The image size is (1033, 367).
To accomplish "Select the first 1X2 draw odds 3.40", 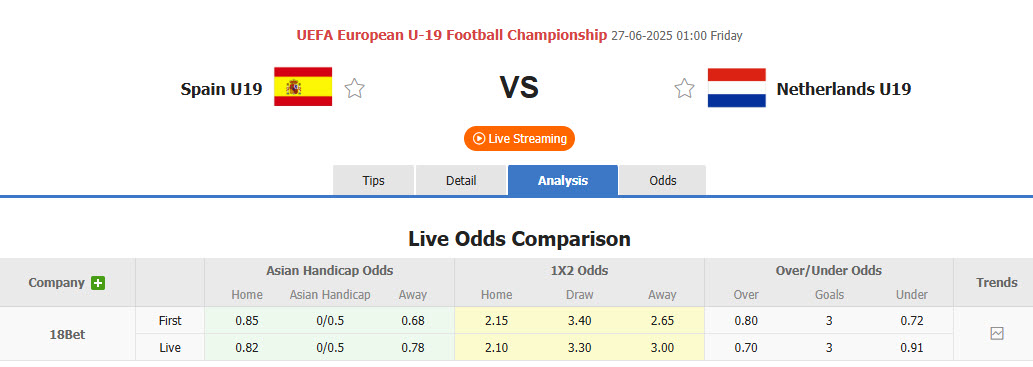I will click(580, 321).
